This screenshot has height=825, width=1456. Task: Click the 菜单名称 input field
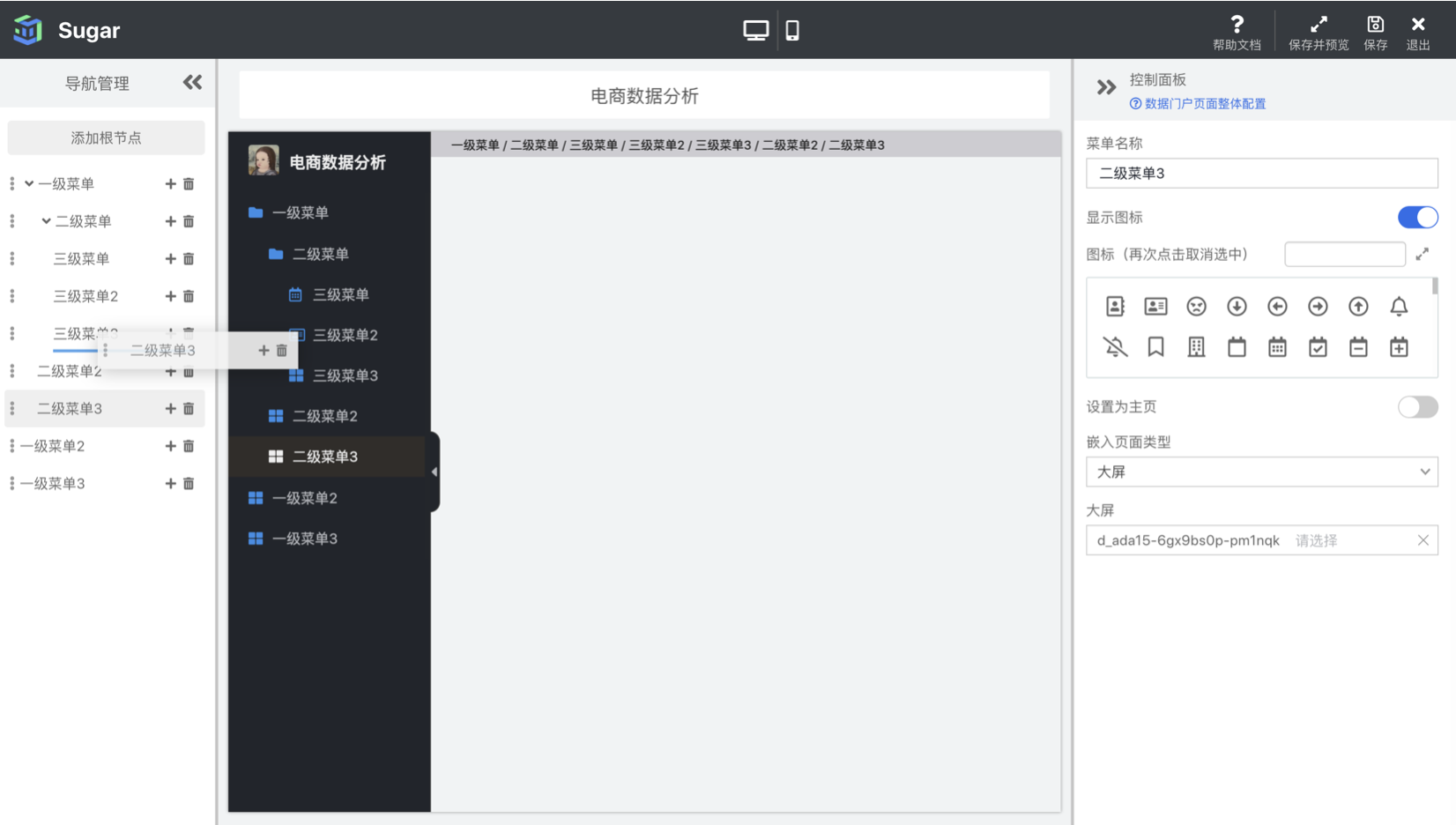click(x=1261, y=174)
